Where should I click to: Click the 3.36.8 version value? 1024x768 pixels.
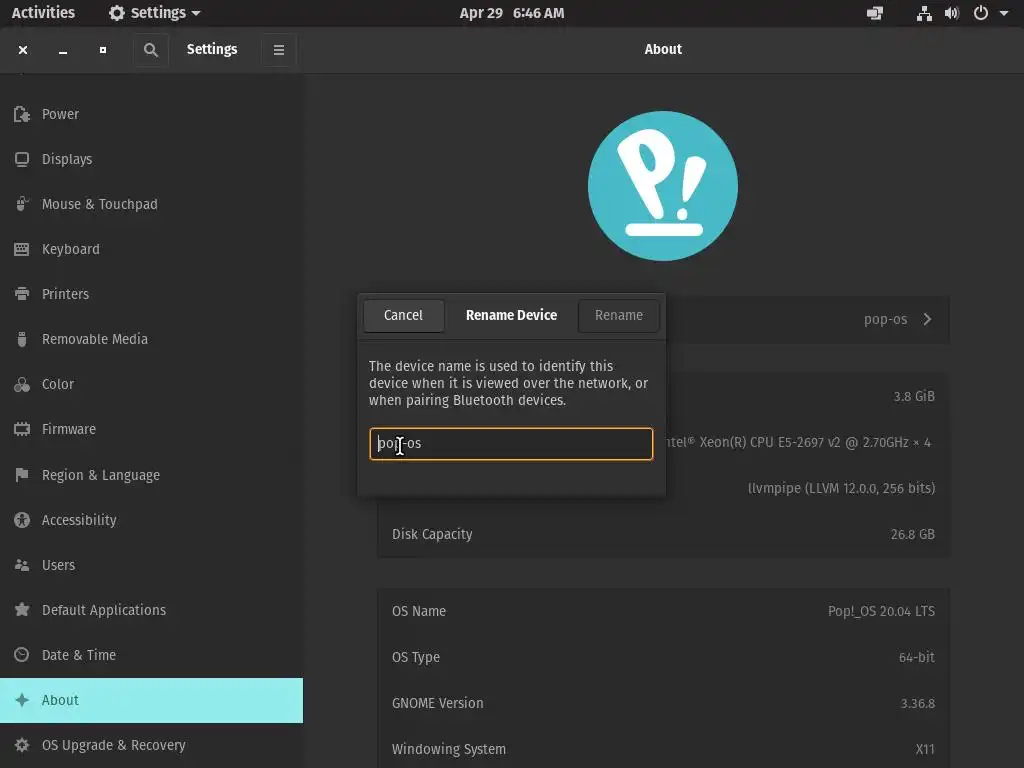(x=918, y=703)
